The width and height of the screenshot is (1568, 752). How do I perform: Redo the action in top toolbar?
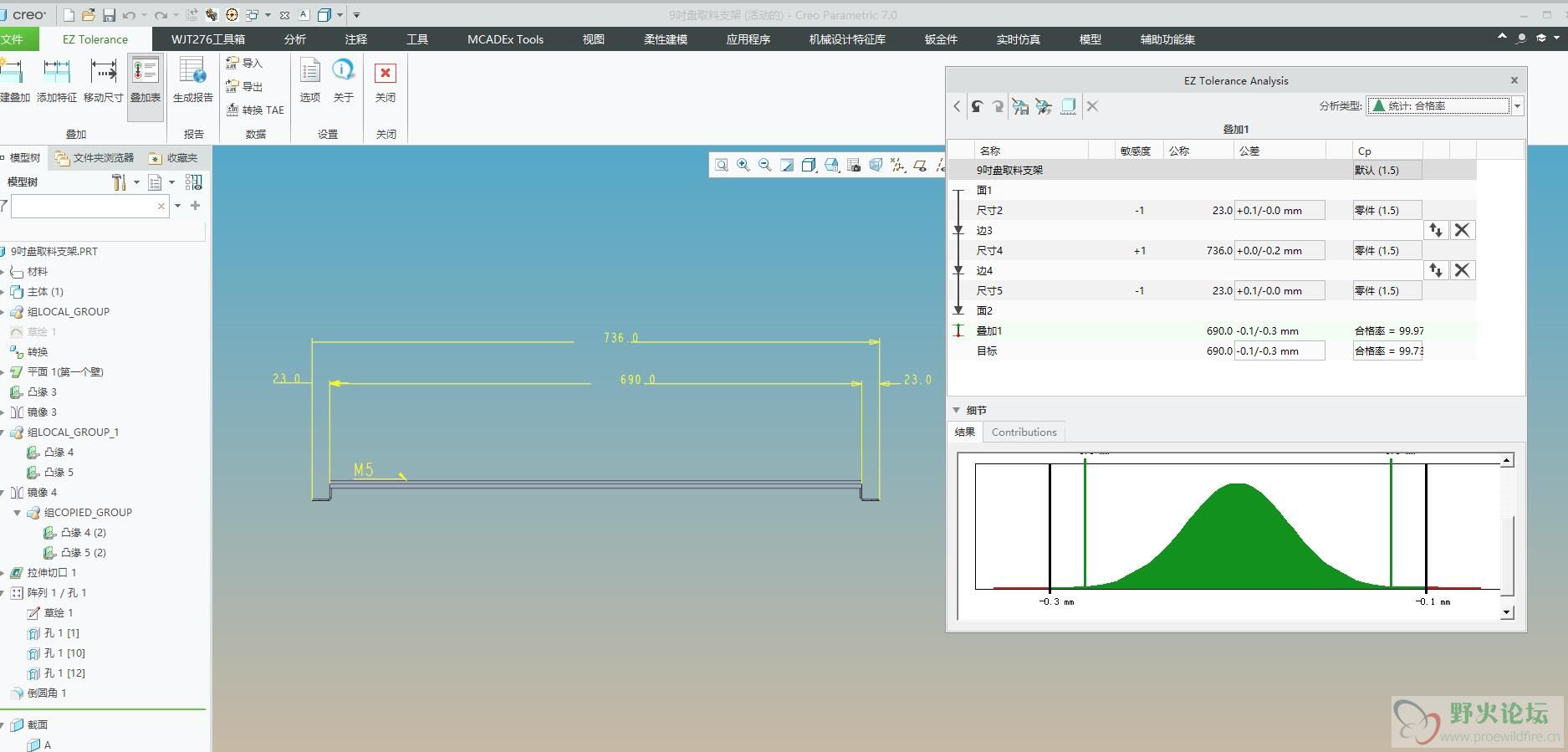click(x=161, y=15)
